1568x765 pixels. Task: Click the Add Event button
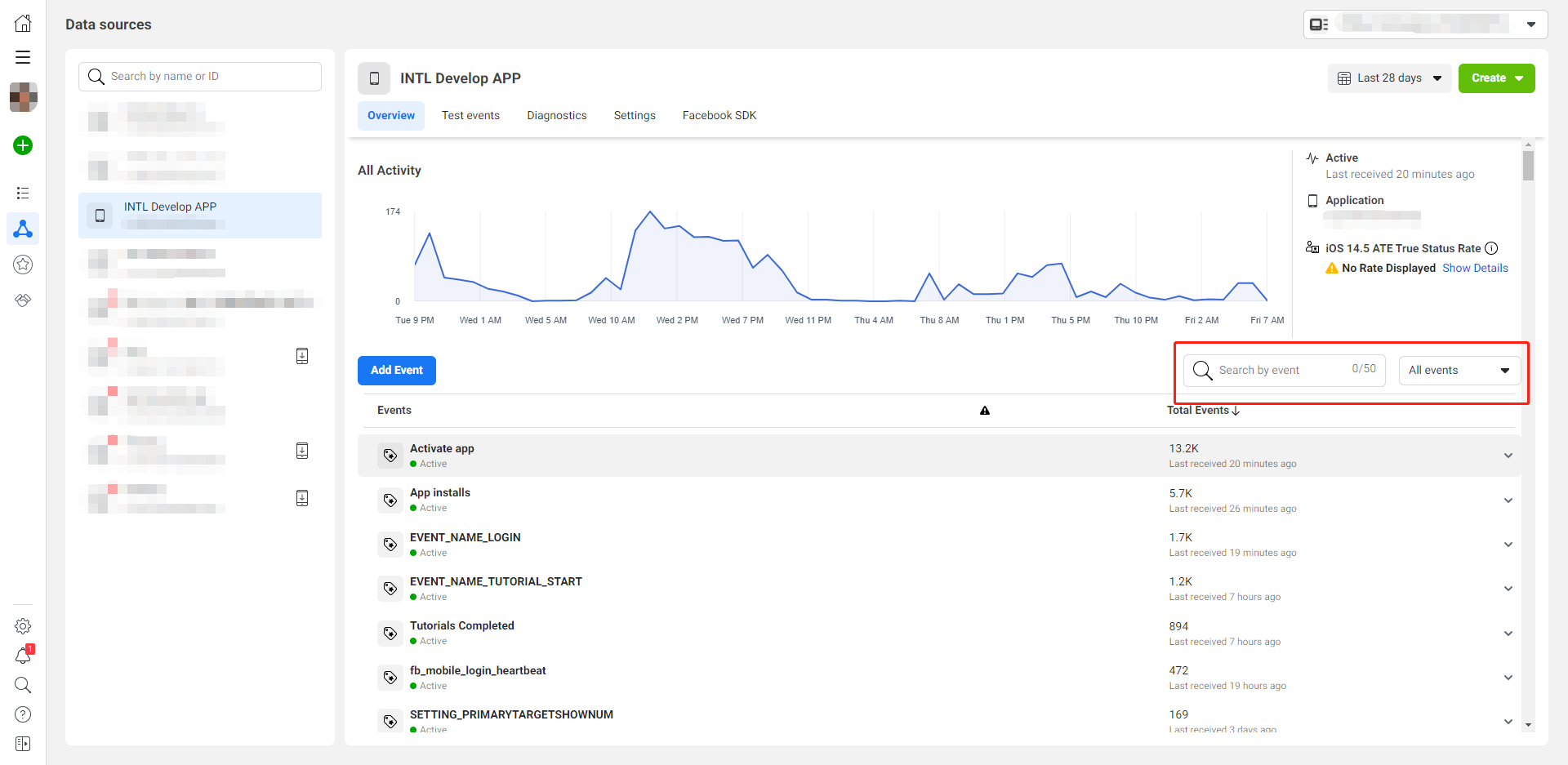(x=397, y=371)
